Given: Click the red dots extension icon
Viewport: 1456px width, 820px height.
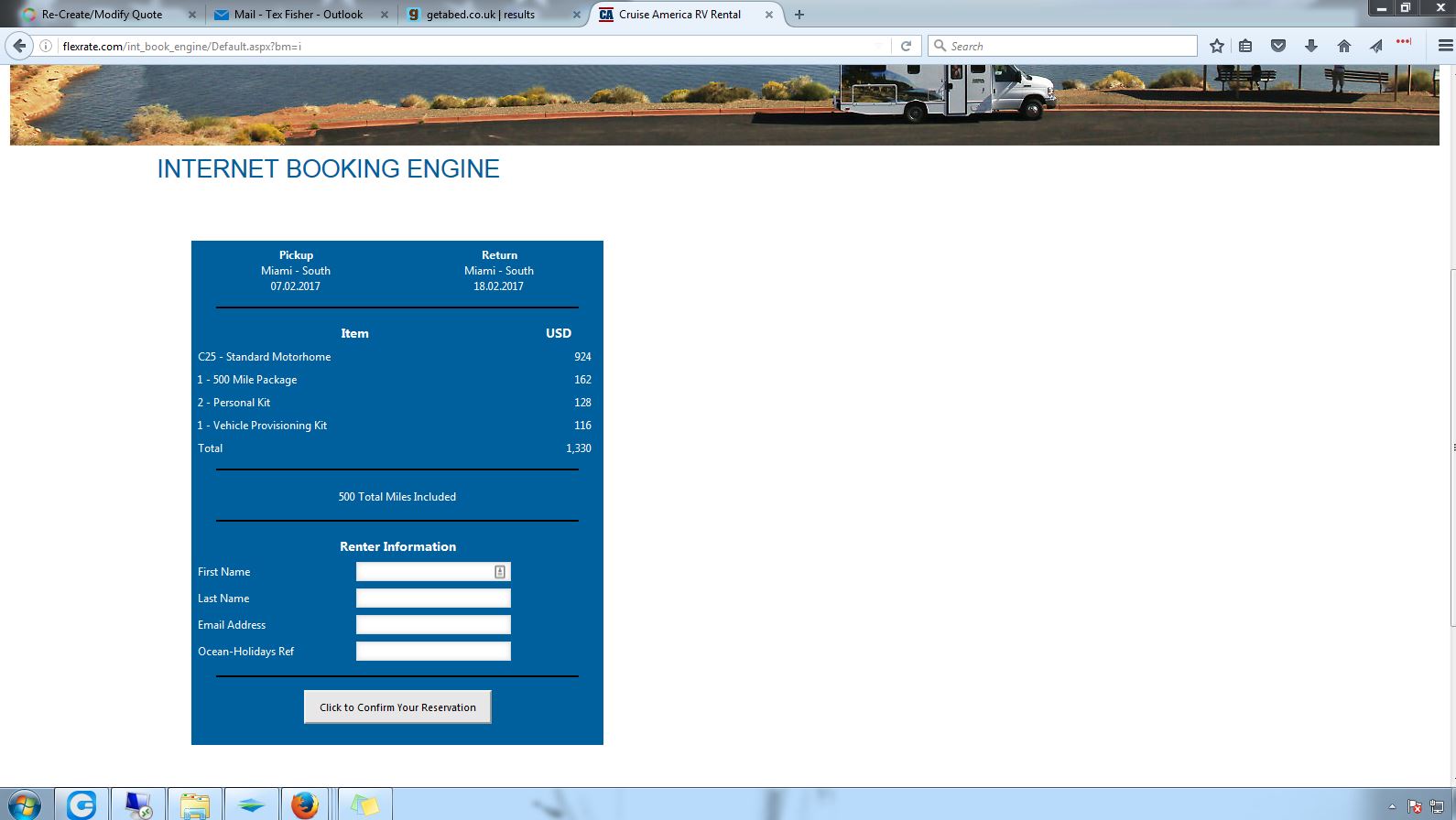Looking at the screenshot, I should point(1404,42).
